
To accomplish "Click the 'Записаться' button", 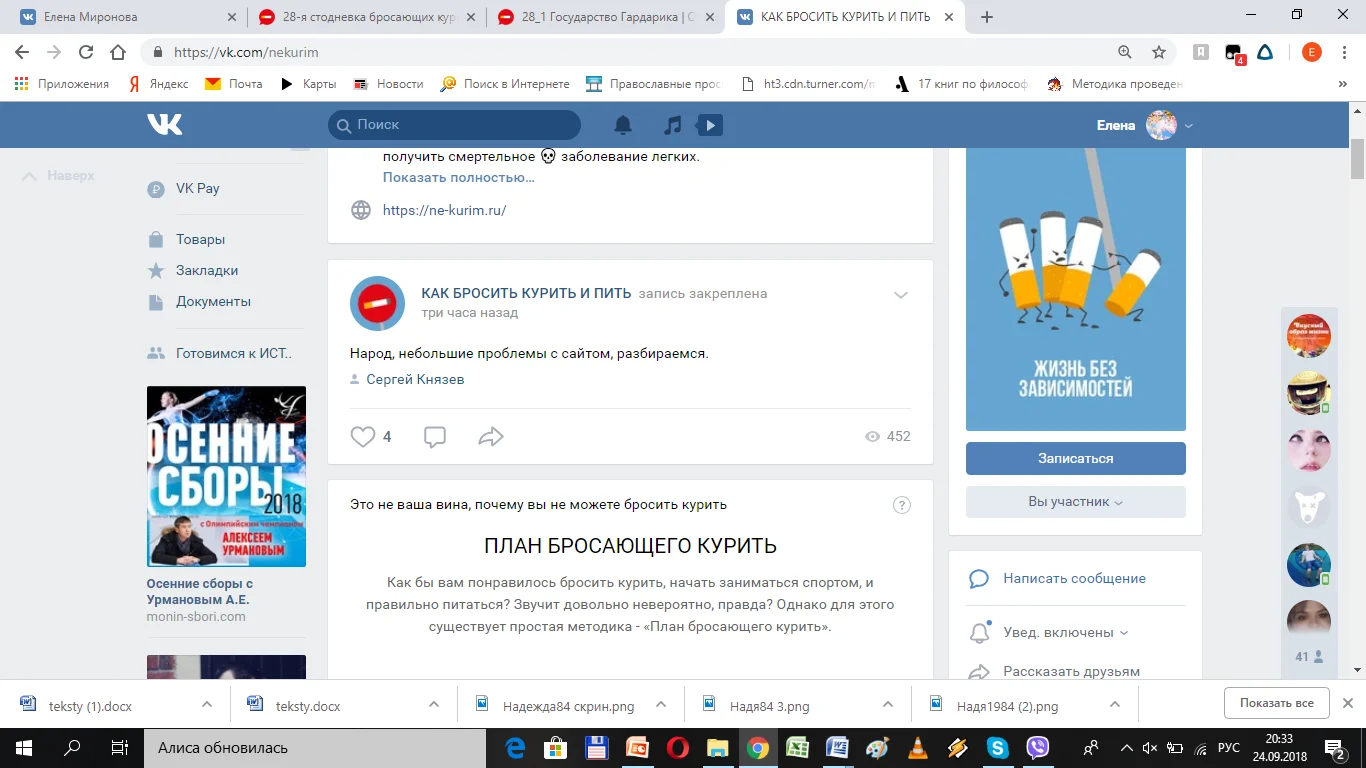I will click(x=1075, y=458).
